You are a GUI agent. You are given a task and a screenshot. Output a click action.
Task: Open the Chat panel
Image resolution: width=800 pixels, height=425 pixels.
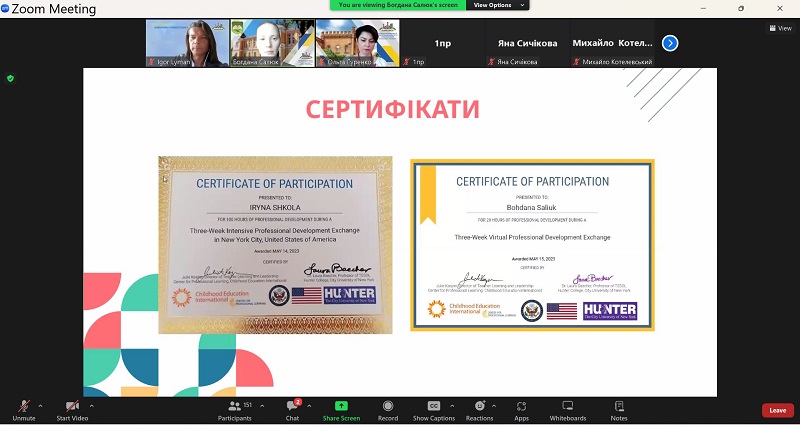point(292,407)
